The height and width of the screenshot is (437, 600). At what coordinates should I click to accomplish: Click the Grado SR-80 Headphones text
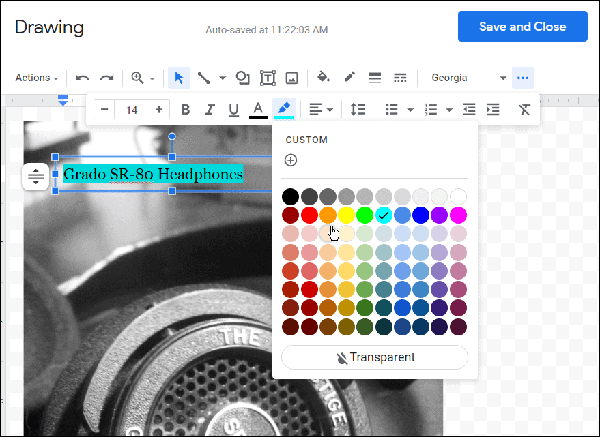click(153, 174)
